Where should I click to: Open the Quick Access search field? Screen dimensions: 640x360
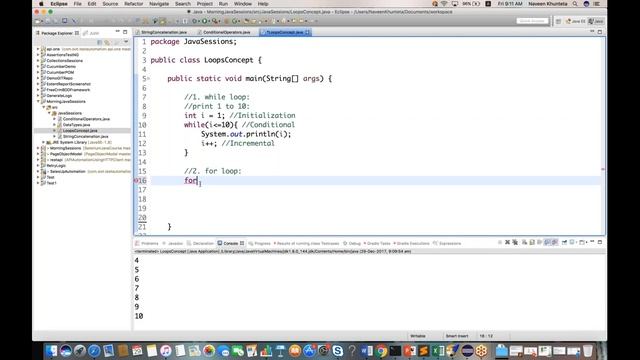point(532,21)
